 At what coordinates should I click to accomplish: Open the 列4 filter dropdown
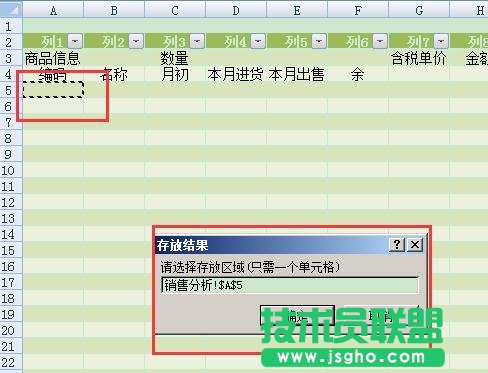tap(258, 41)
